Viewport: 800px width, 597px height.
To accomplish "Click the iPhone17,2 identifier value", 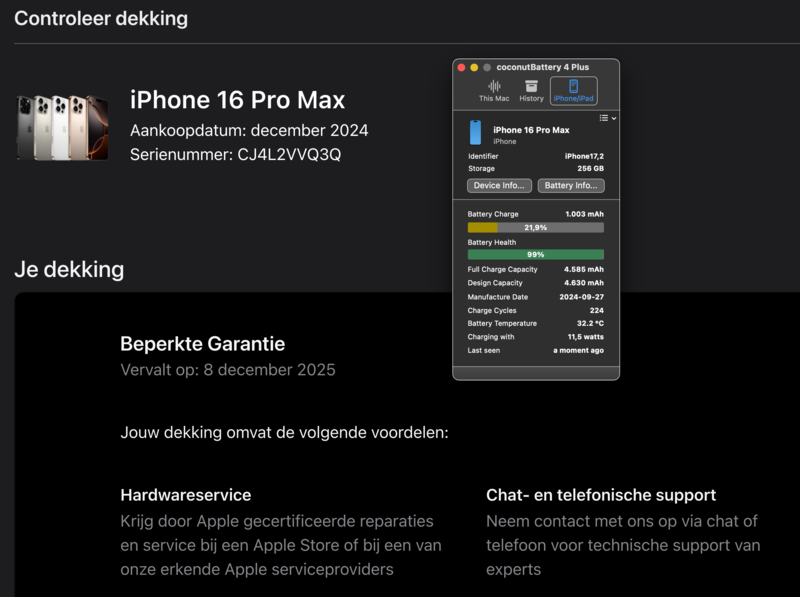I will click(x=584, y=156).
